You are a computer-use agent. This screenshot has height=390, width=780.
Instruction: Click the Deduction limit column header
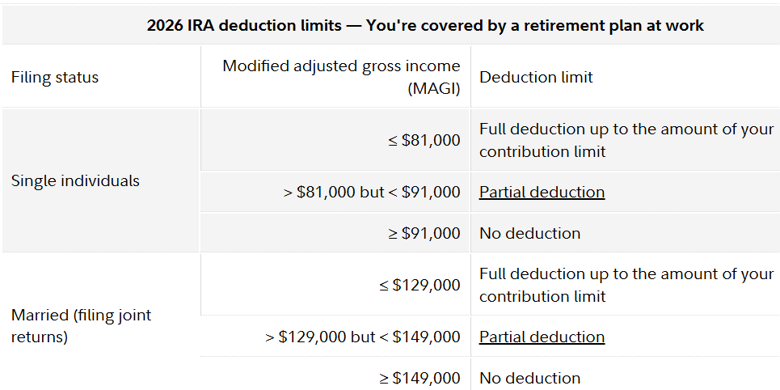tap(536, 77)
